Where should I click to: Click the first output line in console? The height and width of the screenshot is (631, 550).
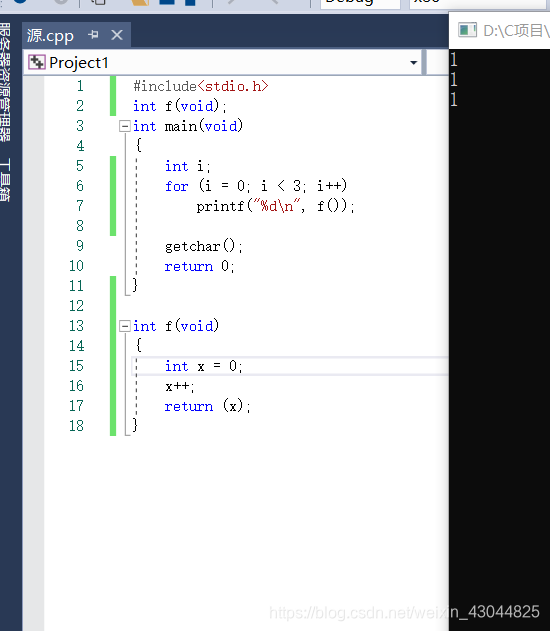[454, 60]
